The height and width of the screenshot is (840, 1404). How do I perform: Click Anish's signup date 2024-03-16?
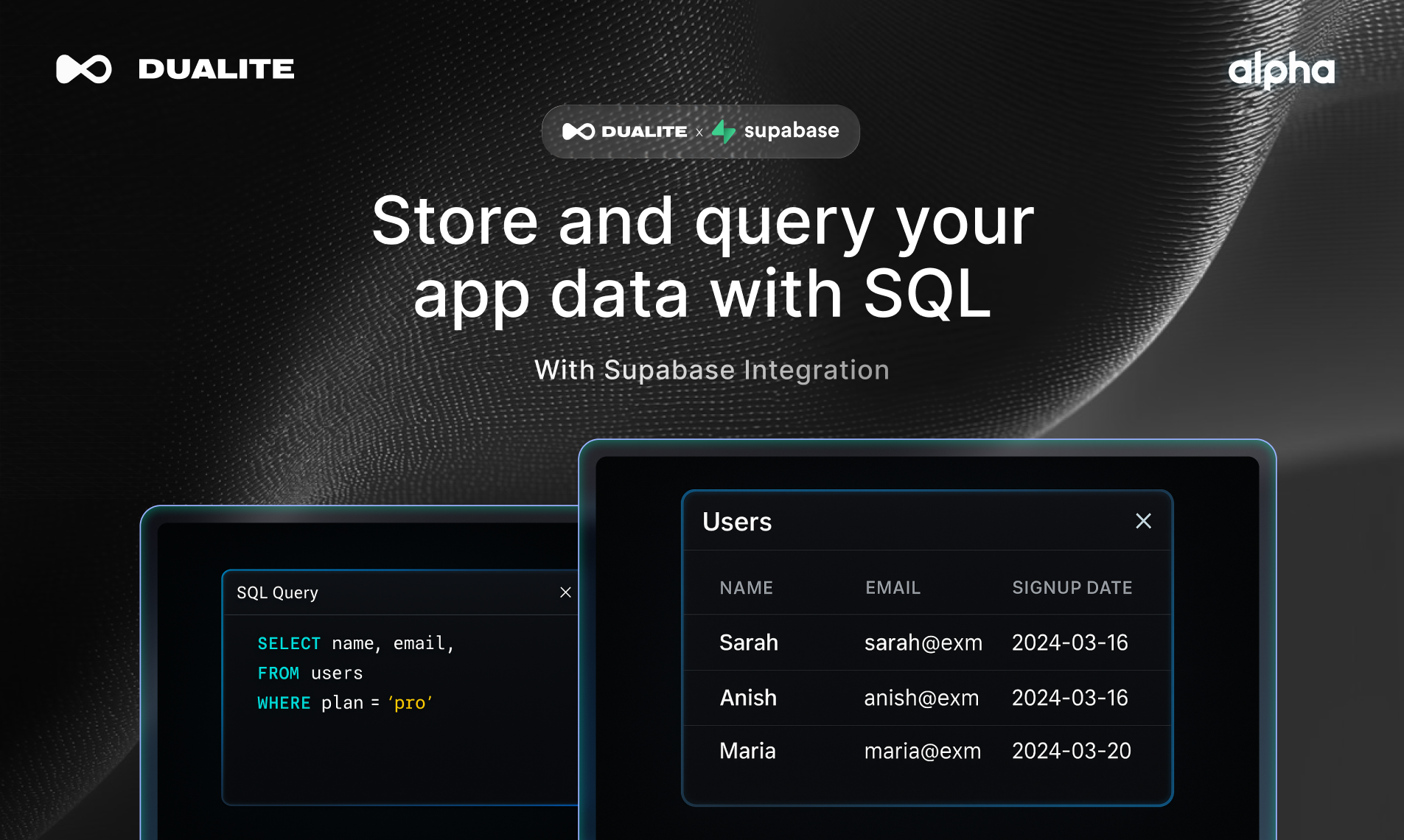1070,698
